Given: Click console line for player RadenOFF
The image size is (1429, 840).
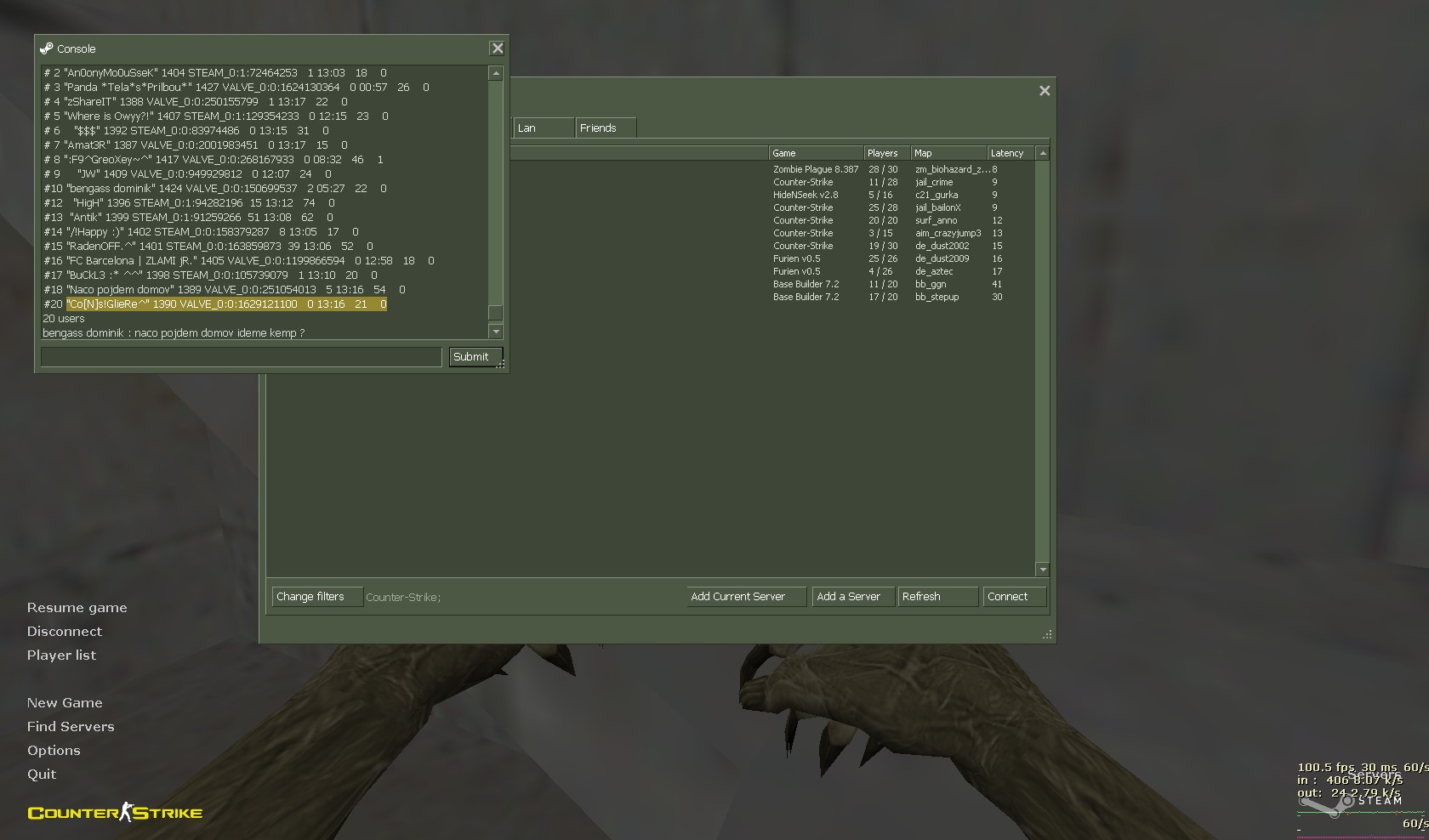Looking at the screenshot, I should tap(208, 247).
